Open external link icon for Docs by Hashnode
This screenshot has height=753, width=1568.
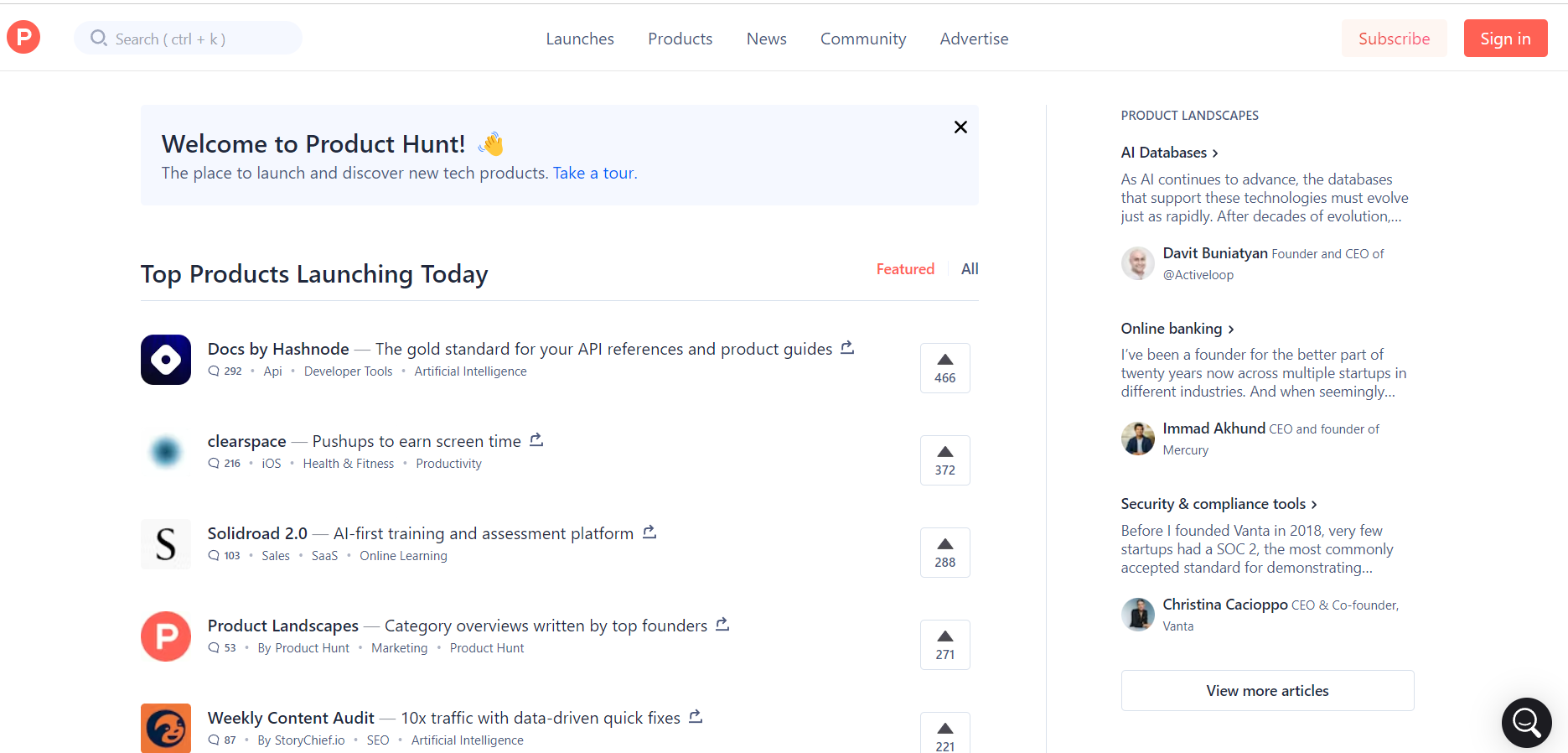[847, 347]
